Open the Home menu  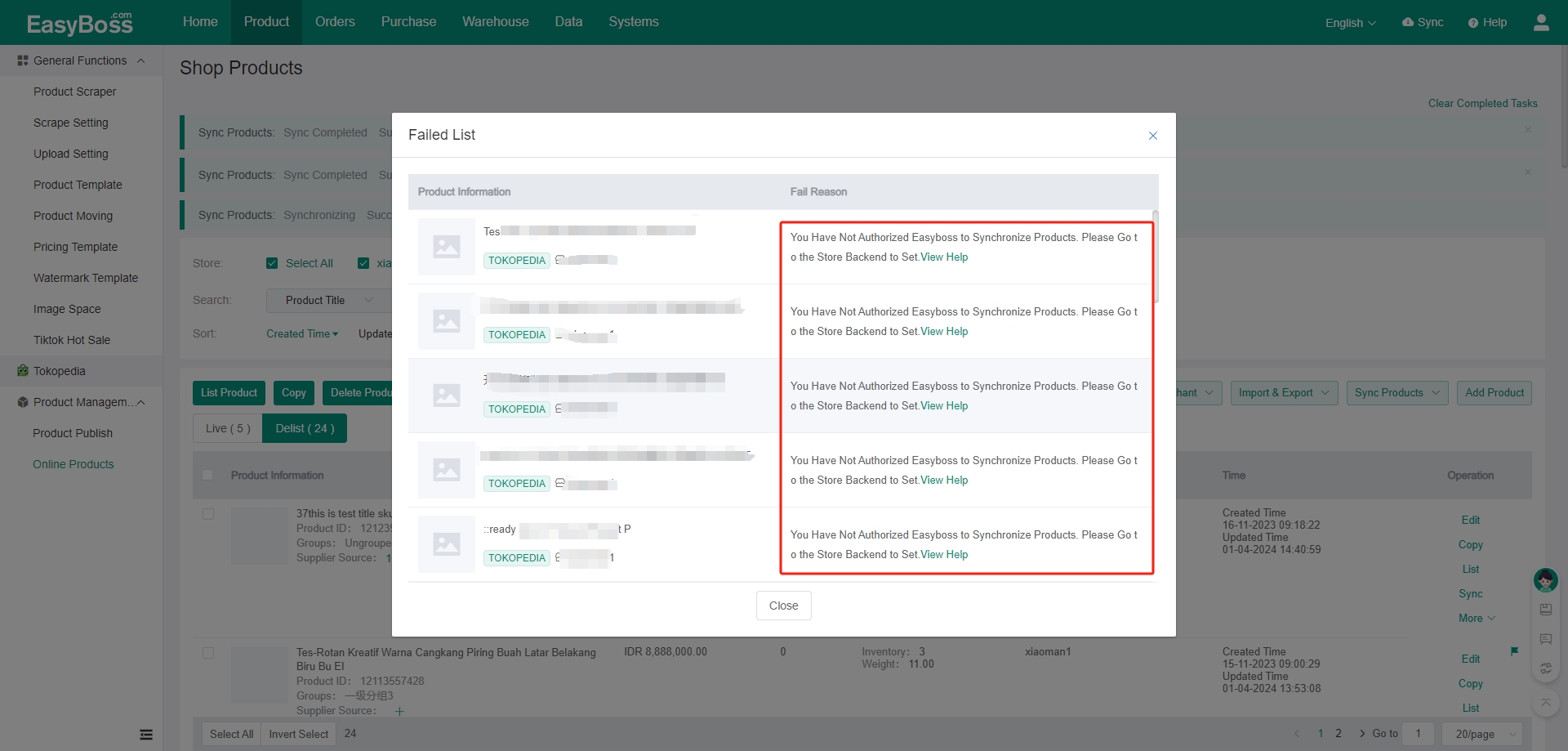pos(200,22)
